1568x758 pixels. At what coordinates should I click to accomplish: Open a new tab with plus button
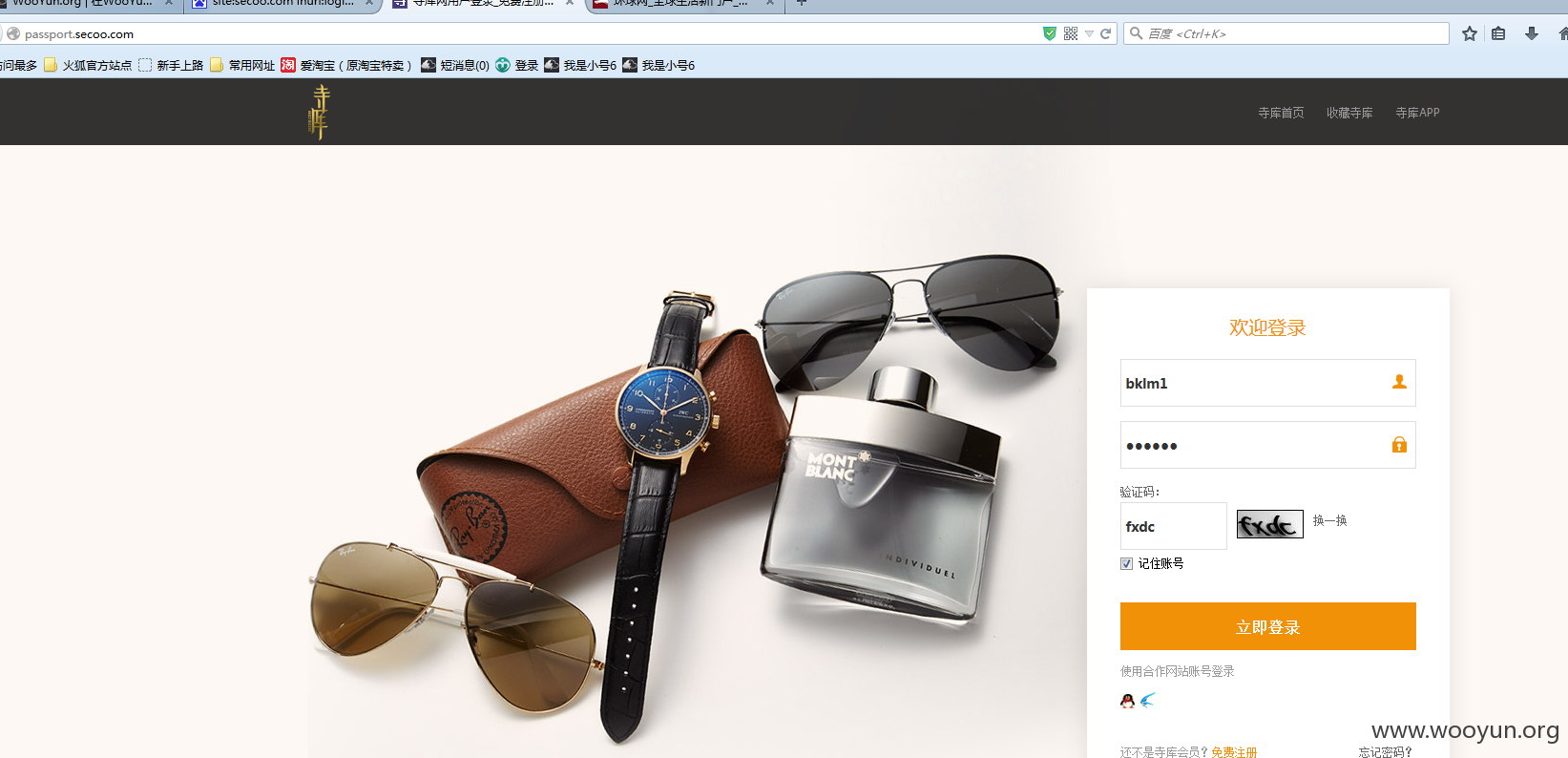click(x=802, y=3)
